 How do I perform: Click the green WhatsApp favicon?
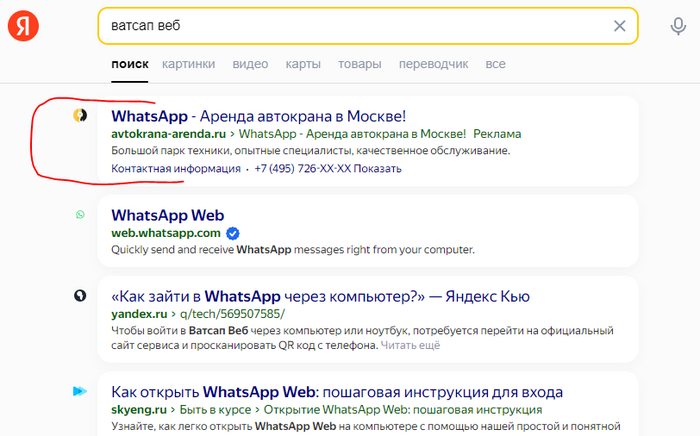[80, 215]
